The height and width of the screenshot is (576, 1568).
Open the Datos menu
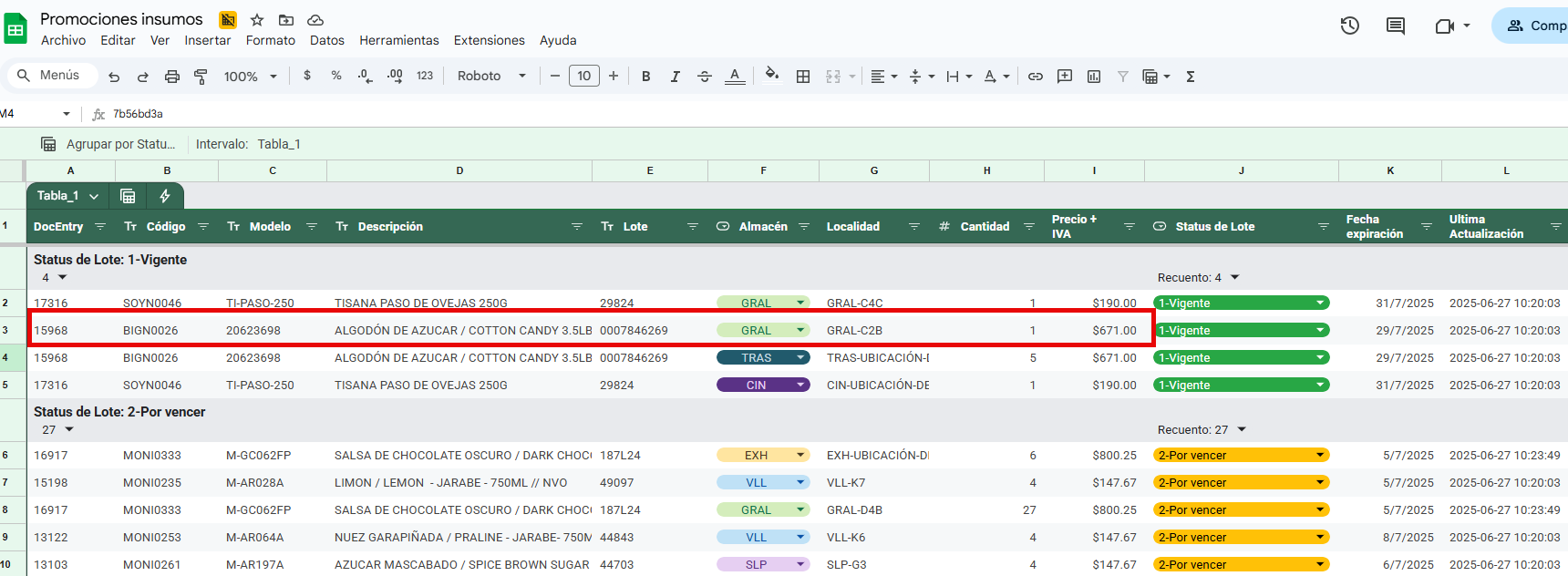tap(326, 40)
